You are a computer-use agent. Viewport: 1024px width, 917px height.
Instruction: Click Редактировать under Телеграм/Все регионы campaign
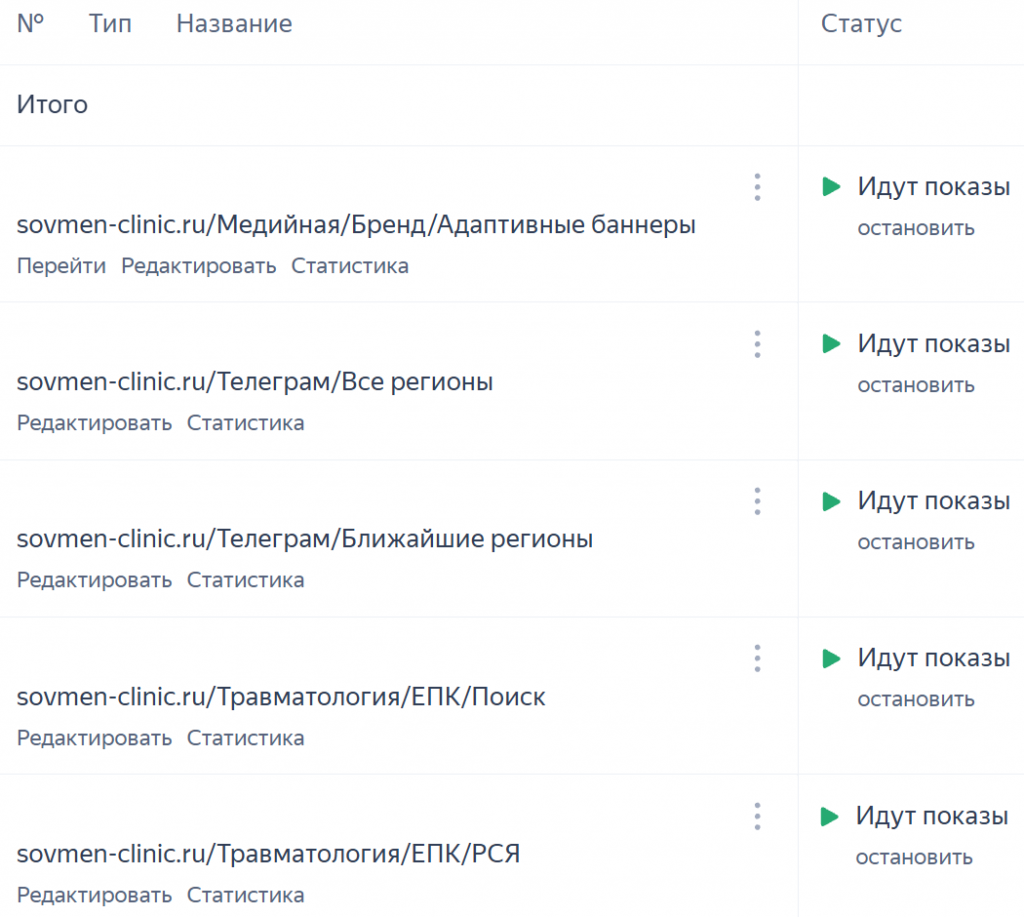click(95, 423)
